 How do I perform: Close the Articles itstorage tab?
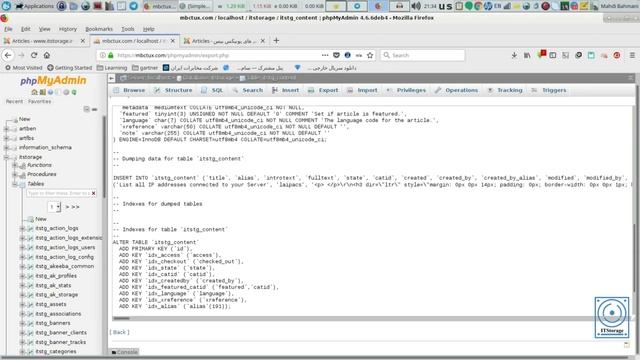[x=82, y=41]
